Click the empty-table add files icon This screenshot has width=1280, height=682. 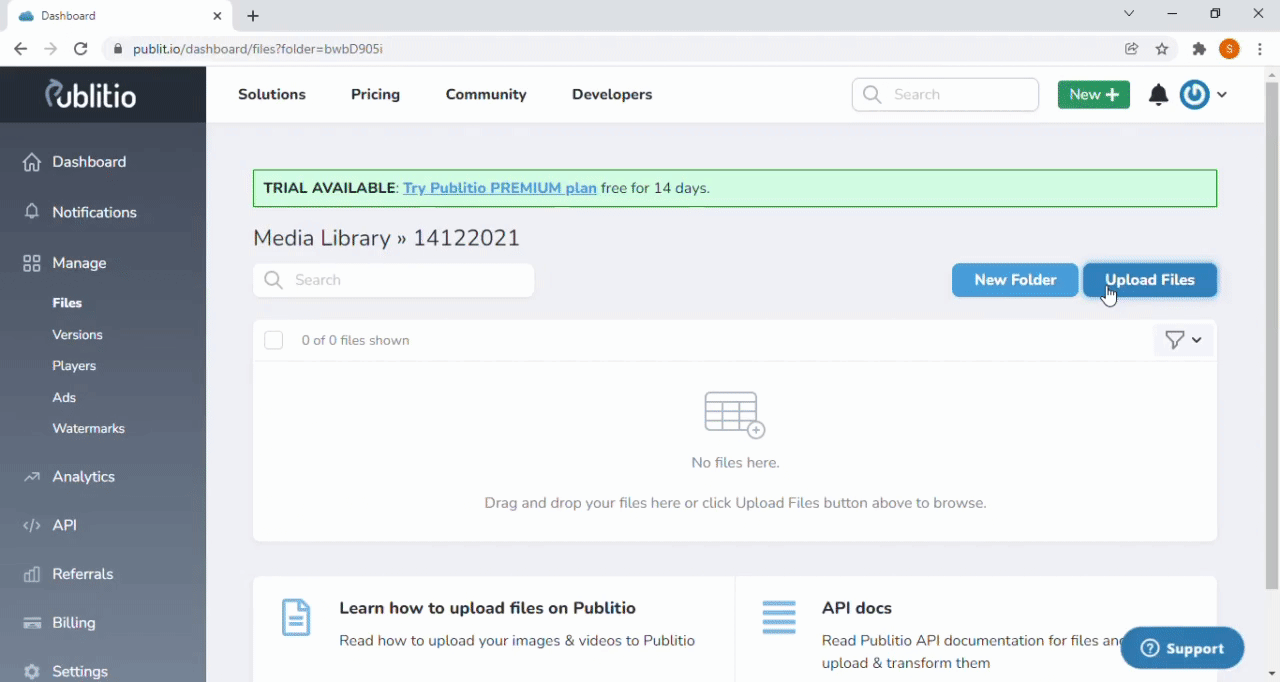click(734, 414)
